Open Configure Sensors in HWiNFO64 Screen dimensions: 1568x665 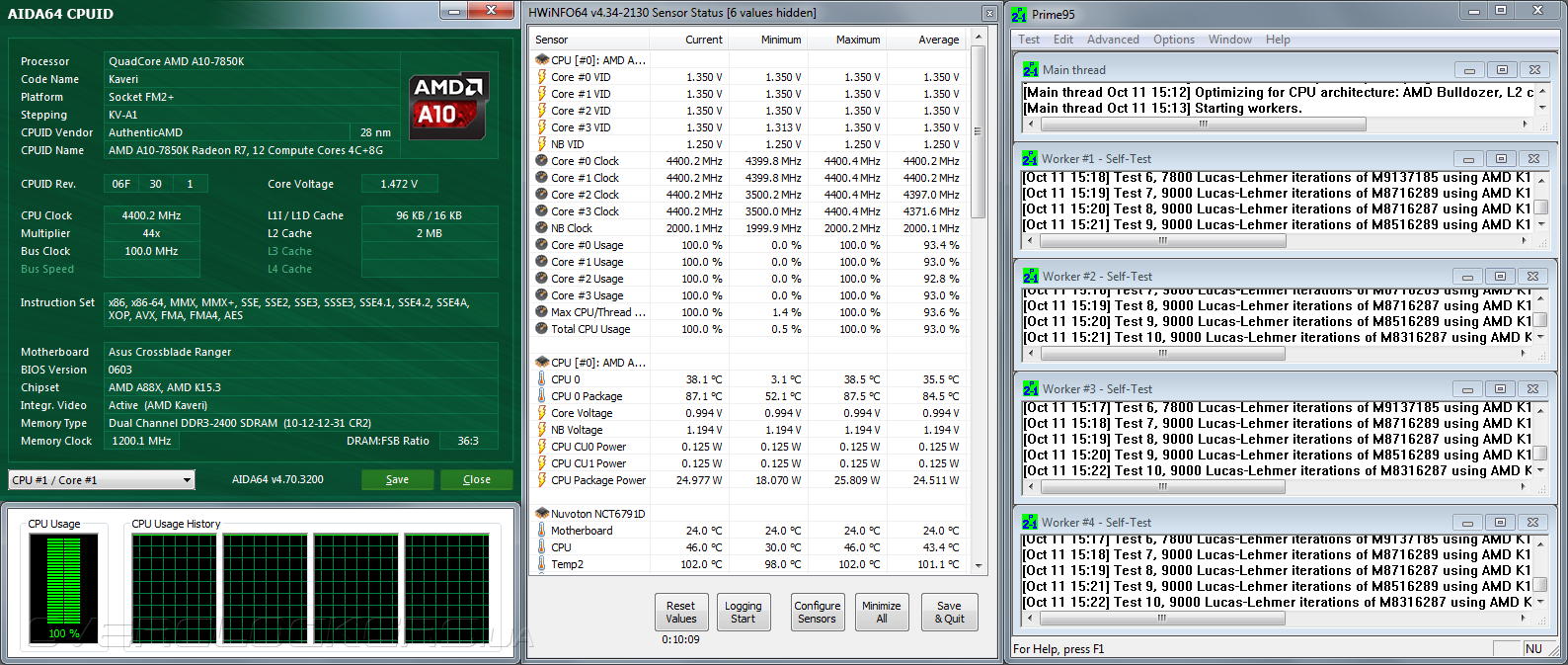pos(818,613)
